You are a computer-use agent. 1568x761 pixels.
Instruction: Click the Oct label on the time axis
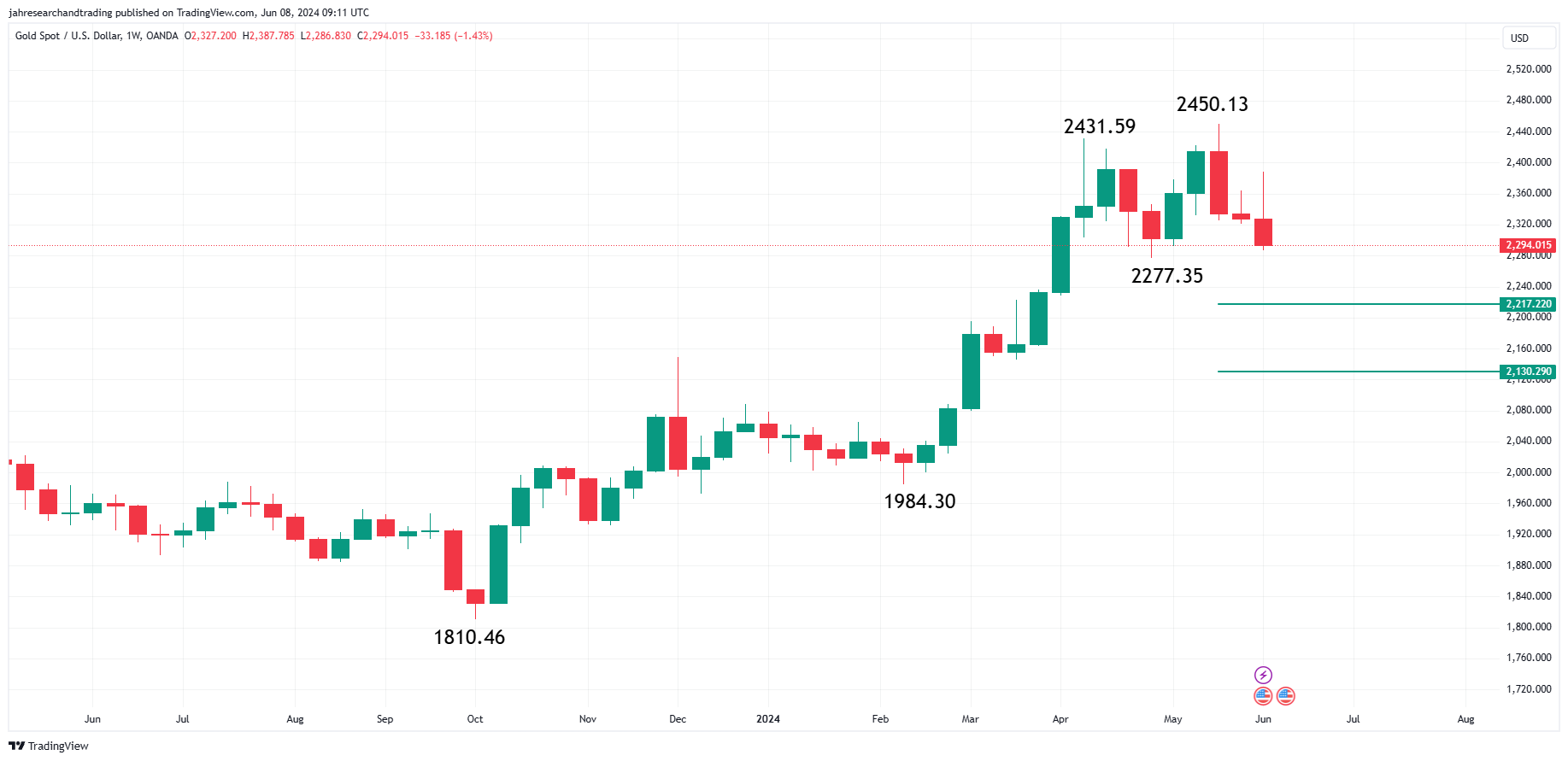pyautogui.click(x=475, y=719)
